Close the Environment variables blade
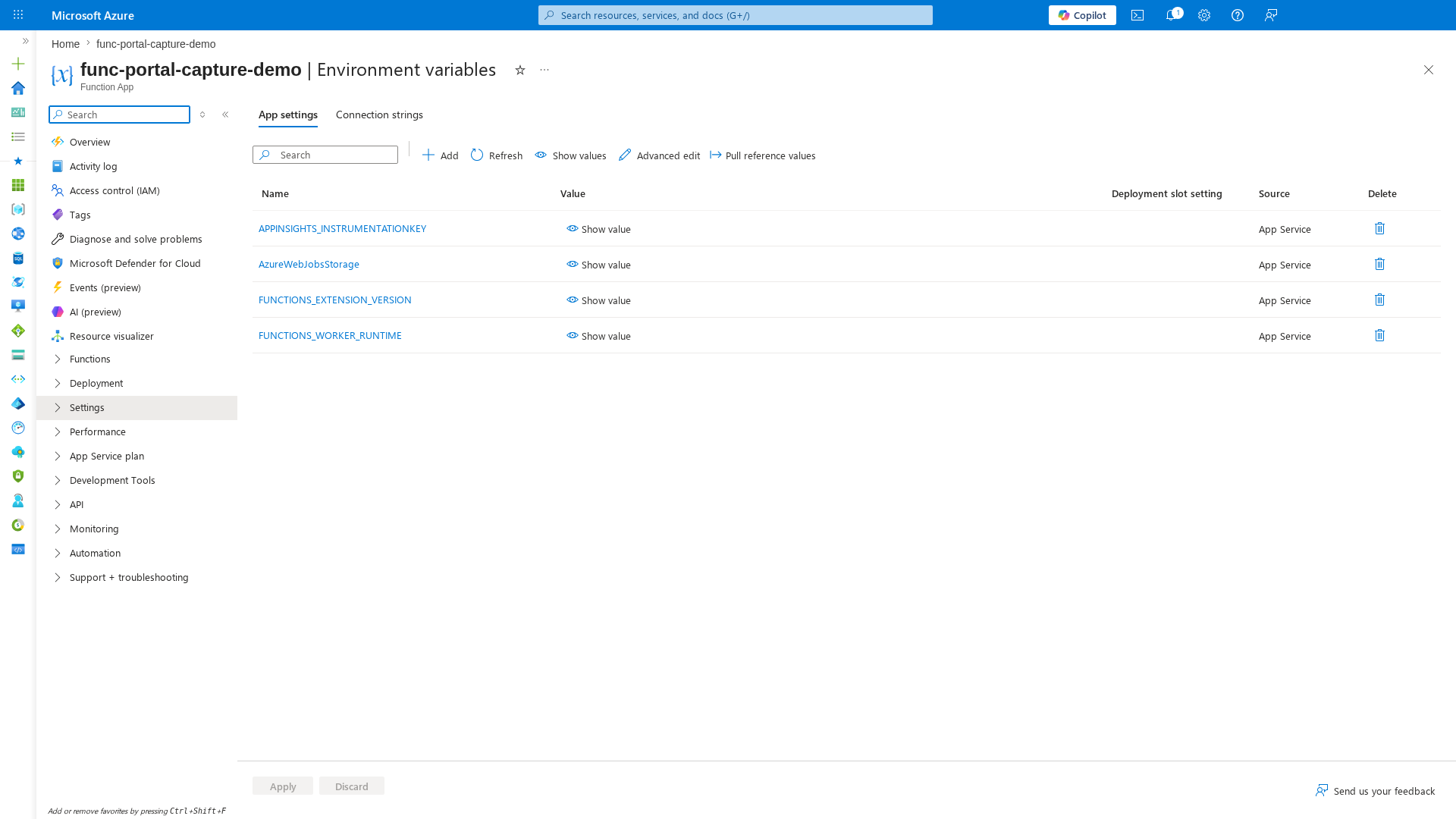This screenshot has width=1456, height=819. tap(1428, 70)
